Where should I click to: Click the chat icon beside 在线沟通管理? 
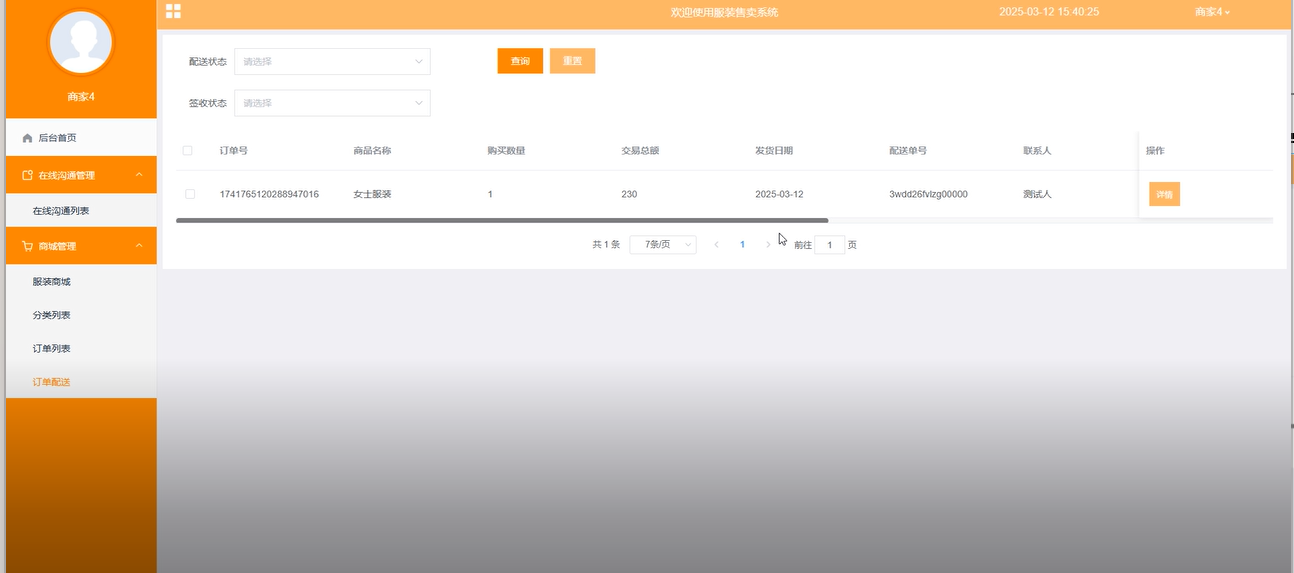(x=27, y=175)
